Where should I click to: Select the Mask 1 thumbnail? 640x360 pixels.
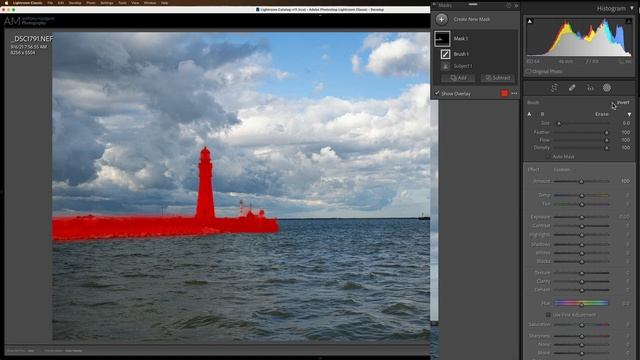point(442,38)
